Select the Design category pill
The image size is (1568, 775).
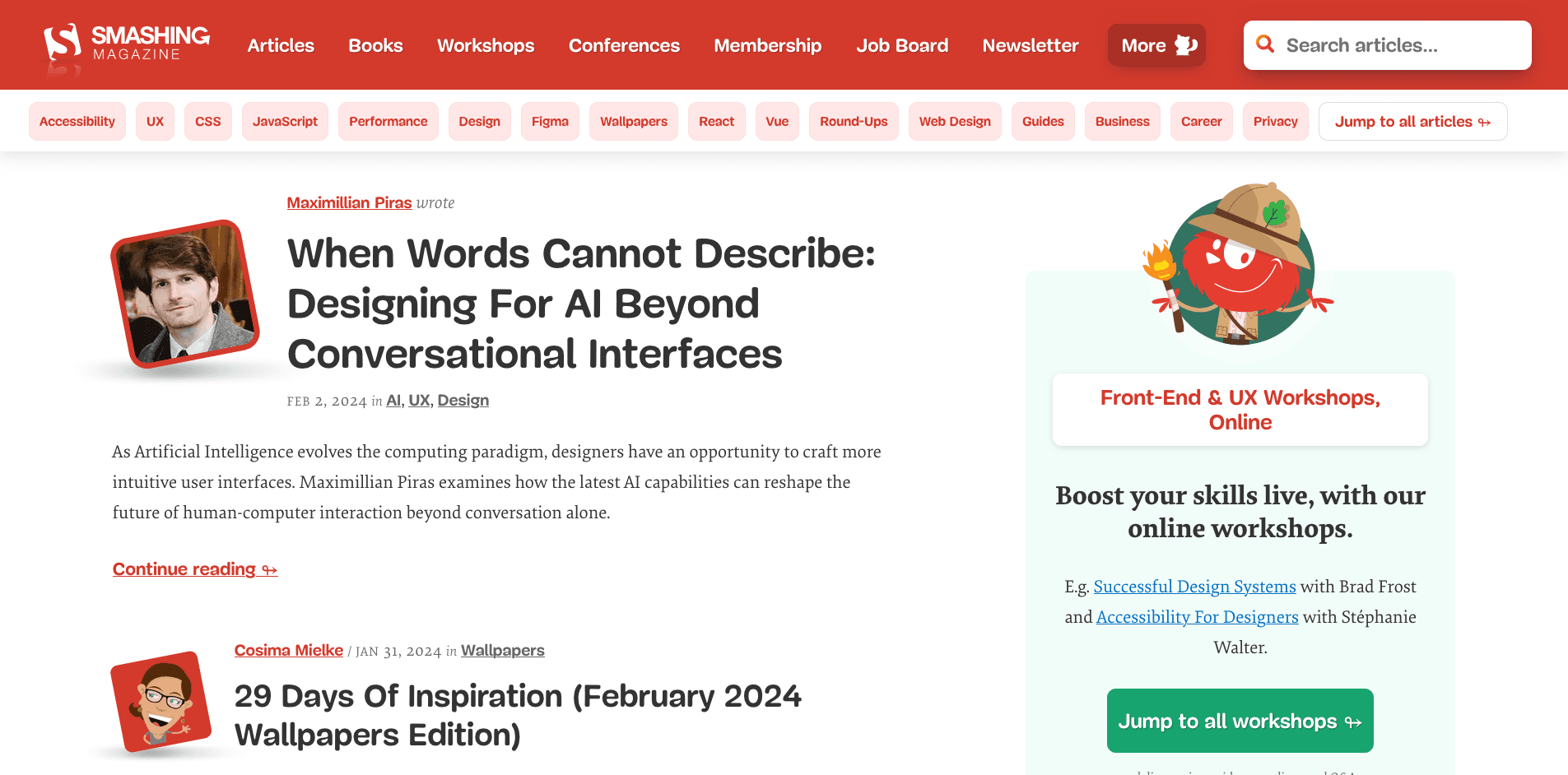(480, 121)
